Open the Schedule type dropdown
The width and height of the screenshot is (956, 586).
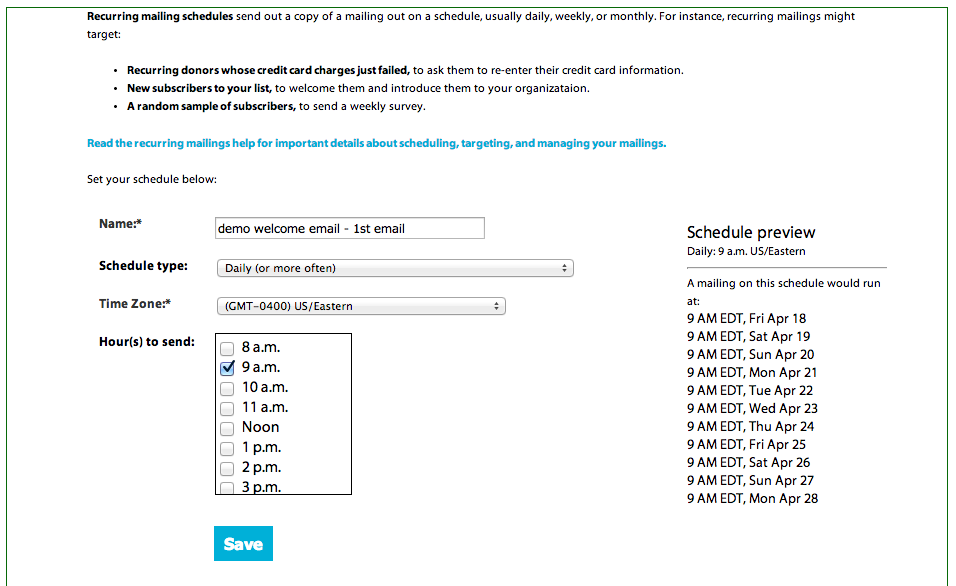[x=395, y=268]
